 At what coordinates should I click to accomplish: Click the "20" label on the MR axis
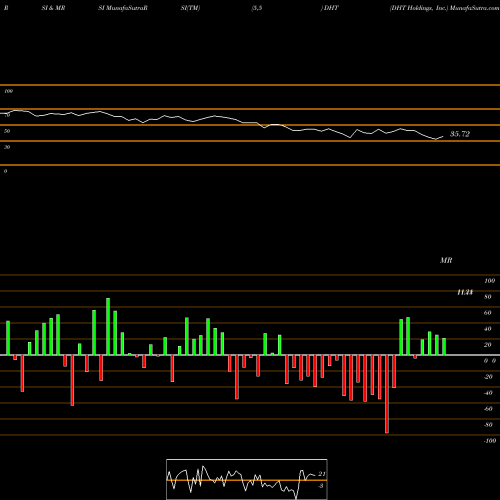tap(488, 345)
